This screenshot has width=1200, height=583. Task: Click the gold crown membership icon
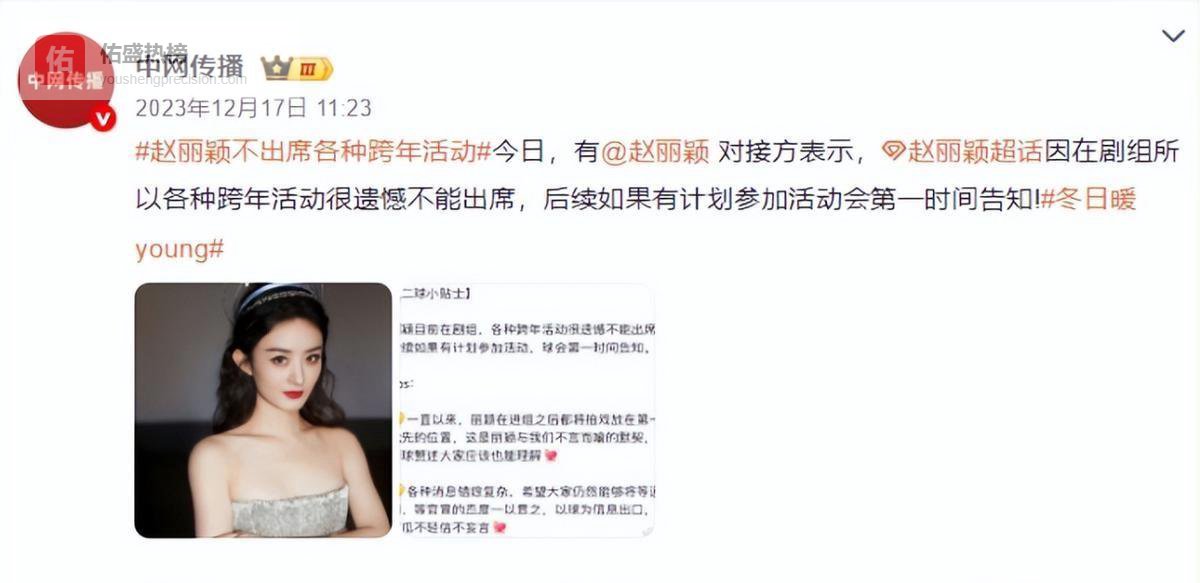(276, 68)
